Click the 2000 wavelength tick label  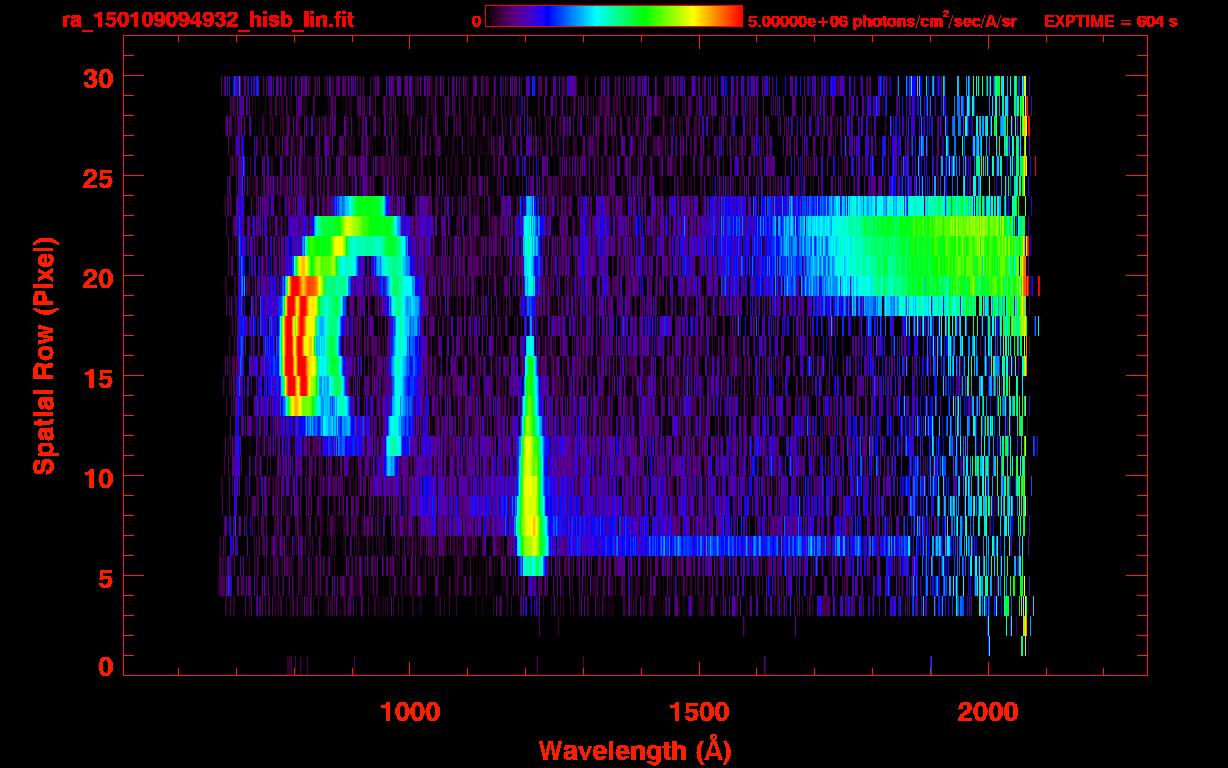click(988, 711)
